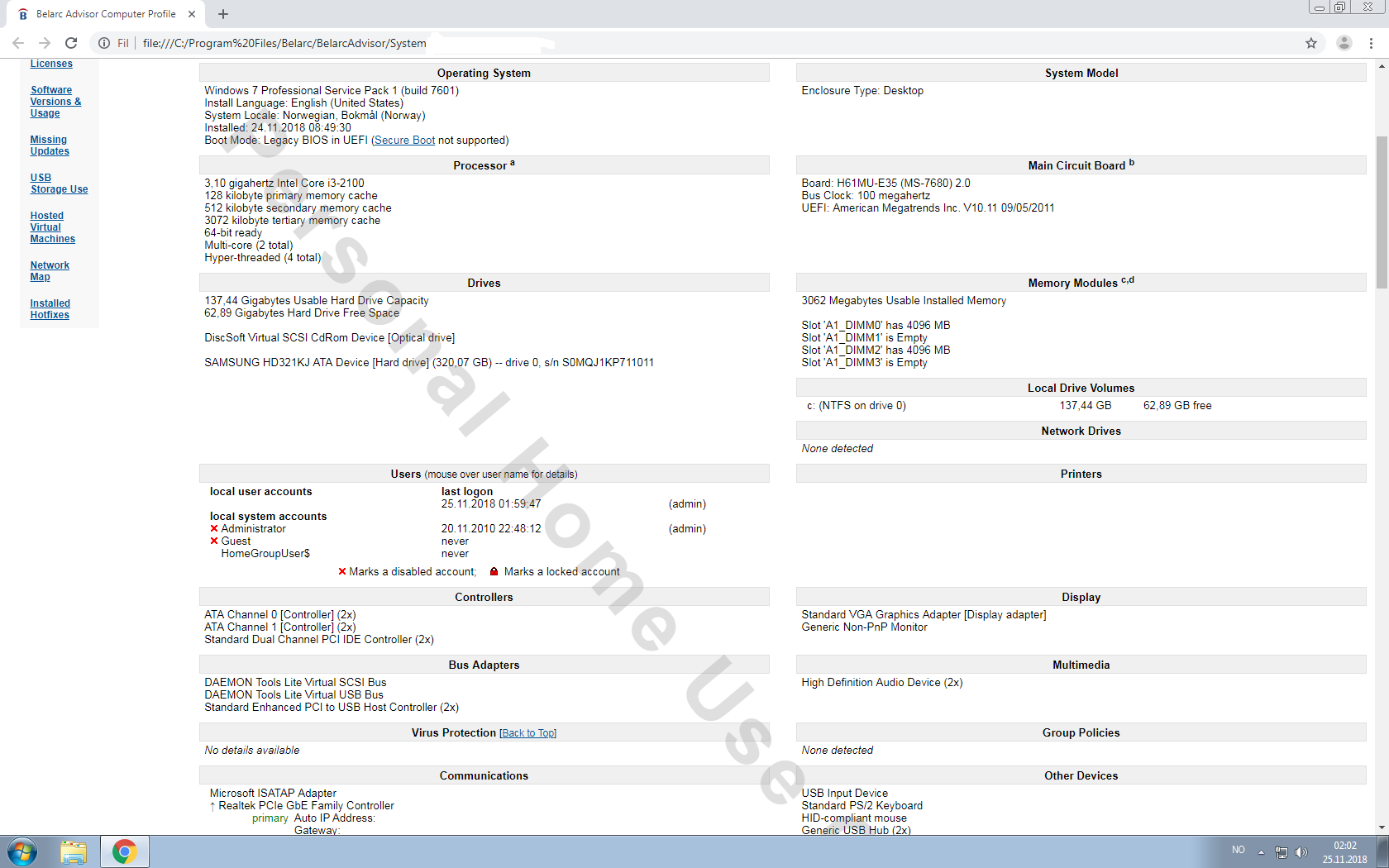1389x868 pixels.
Task: Bookmark this page with the star icon
Action: (1311, 43)
